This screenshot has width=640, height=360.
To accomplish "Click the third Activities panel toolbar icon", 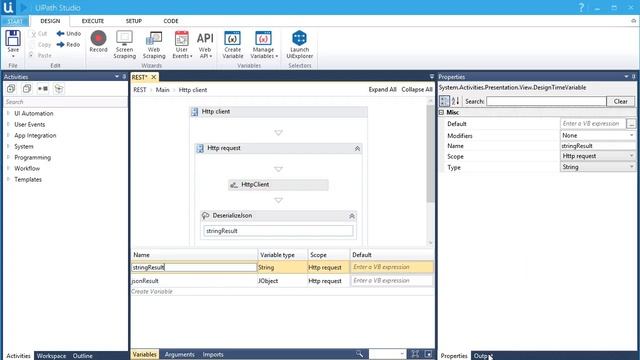I will point(43,89).
